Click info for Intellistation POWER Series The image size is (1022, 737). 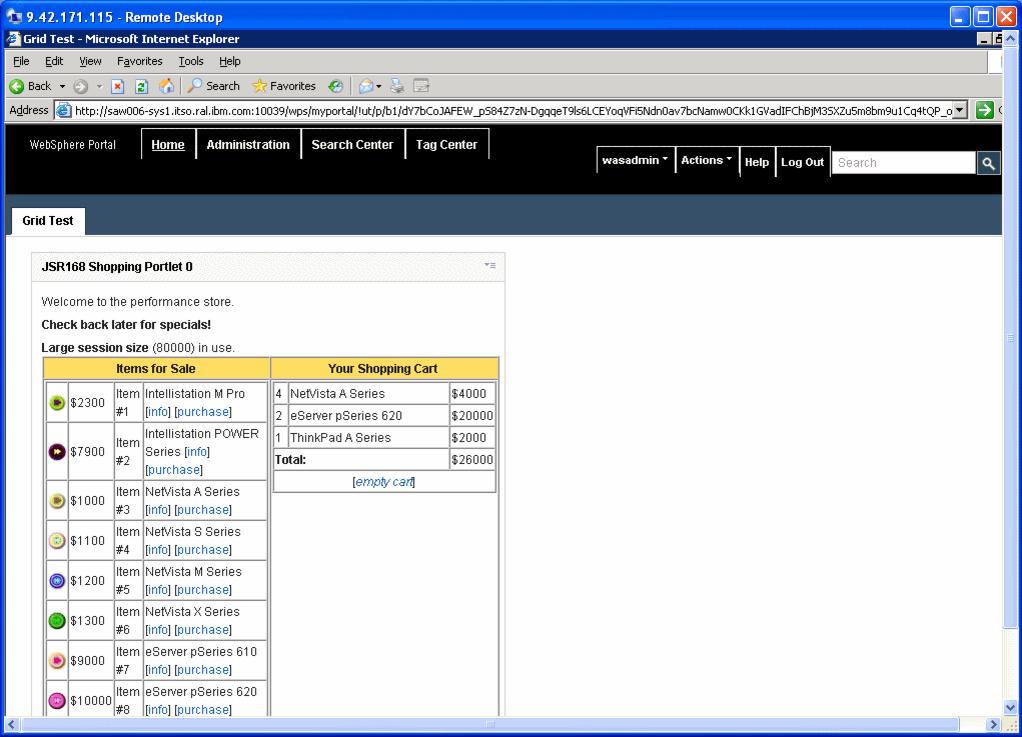pos(197,452)
